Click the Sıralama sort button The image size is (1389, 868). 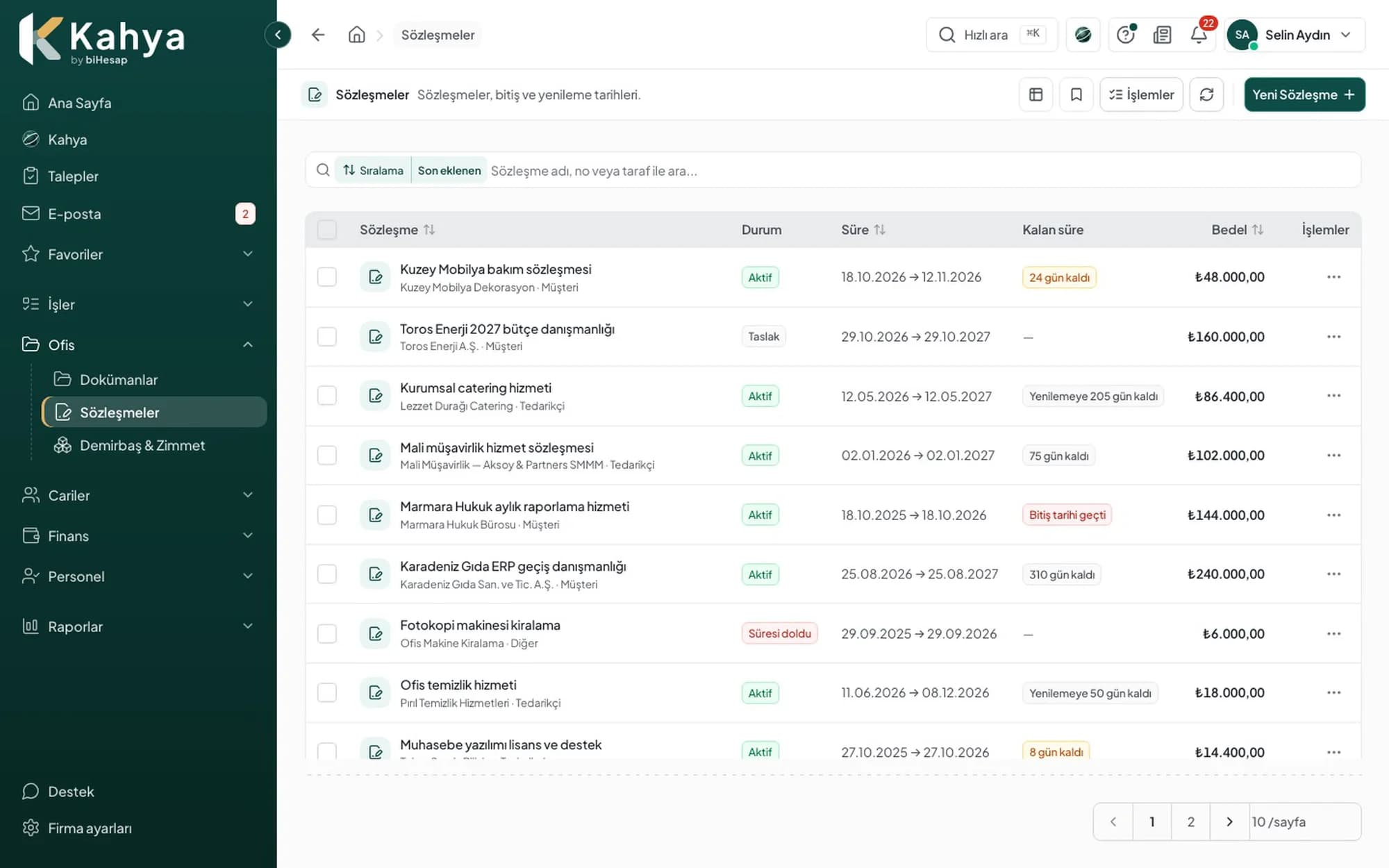point(373,170)
